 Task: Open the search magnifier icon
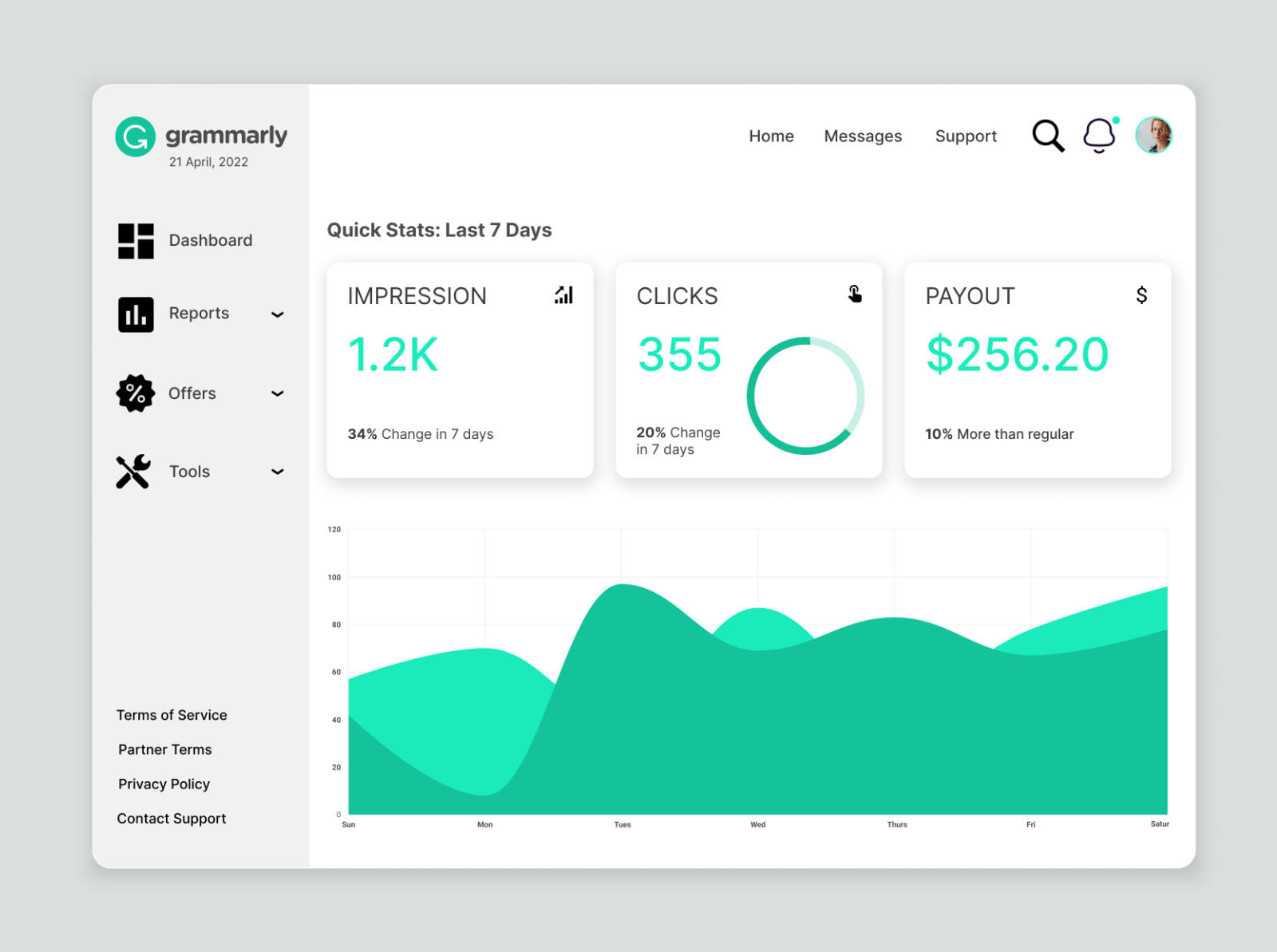tap(1048, 135)
